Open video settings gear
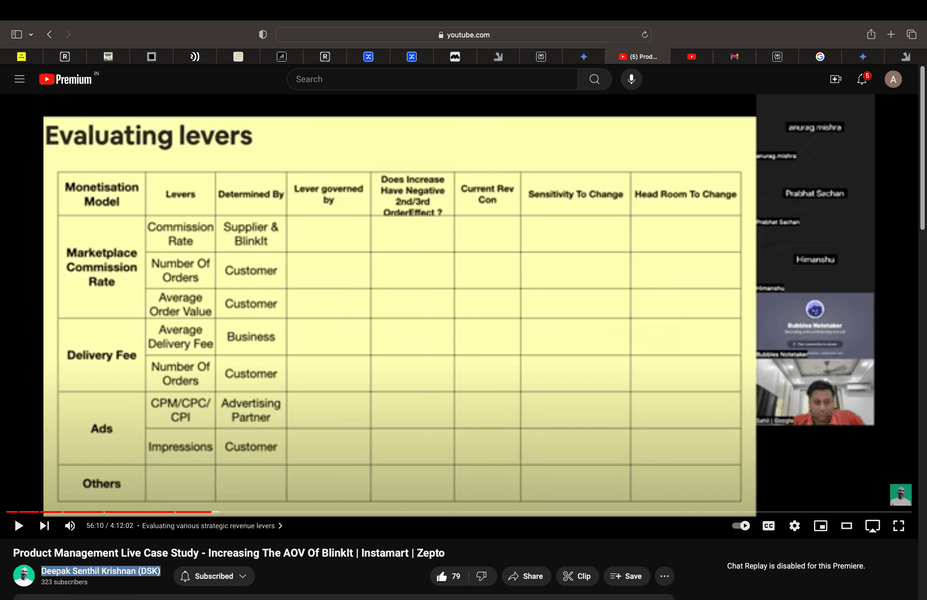This screenshot has height=600, width=927. 795,526
